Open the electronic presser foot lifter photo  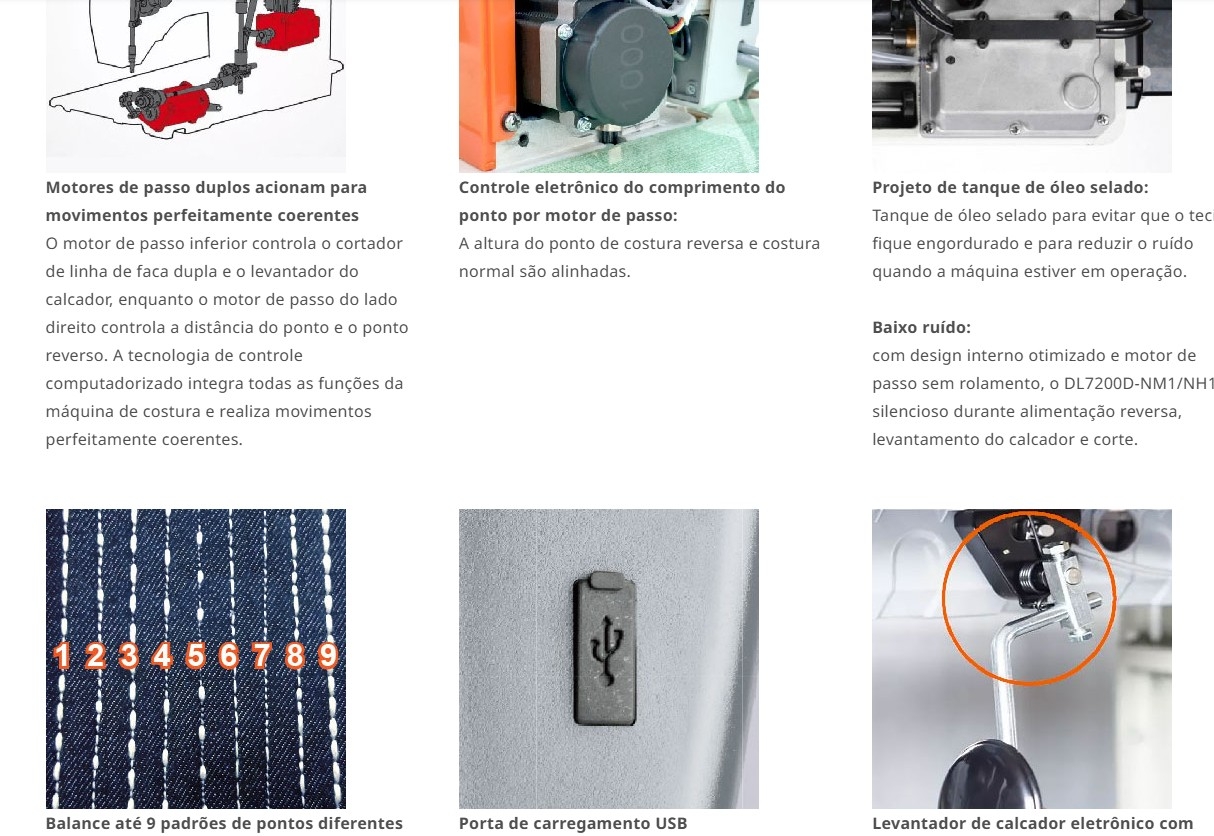(x=1022, y=659)
